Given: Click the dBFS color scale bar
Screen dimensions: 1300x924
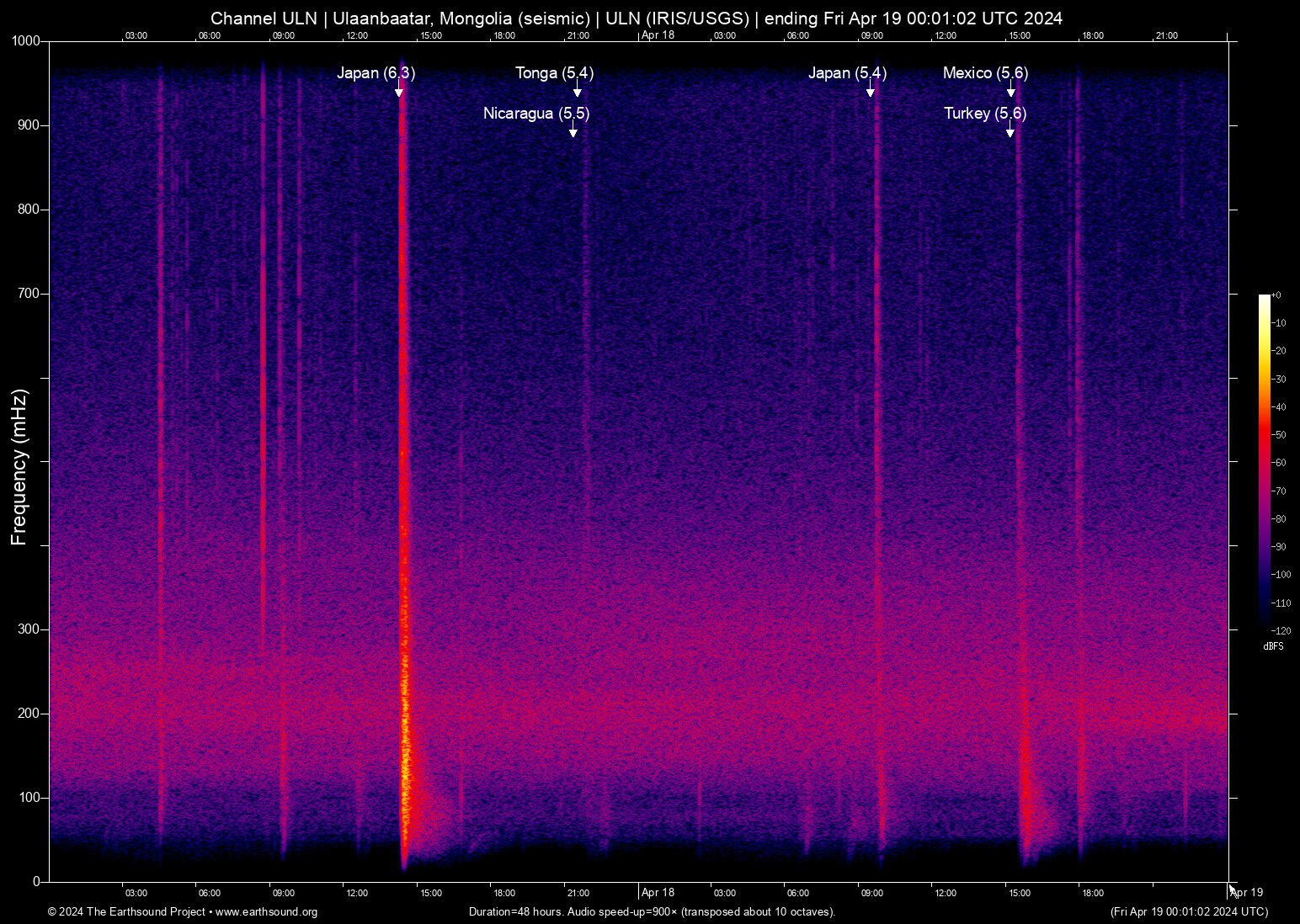Looking at the screenshot, I should [1265, 462].
